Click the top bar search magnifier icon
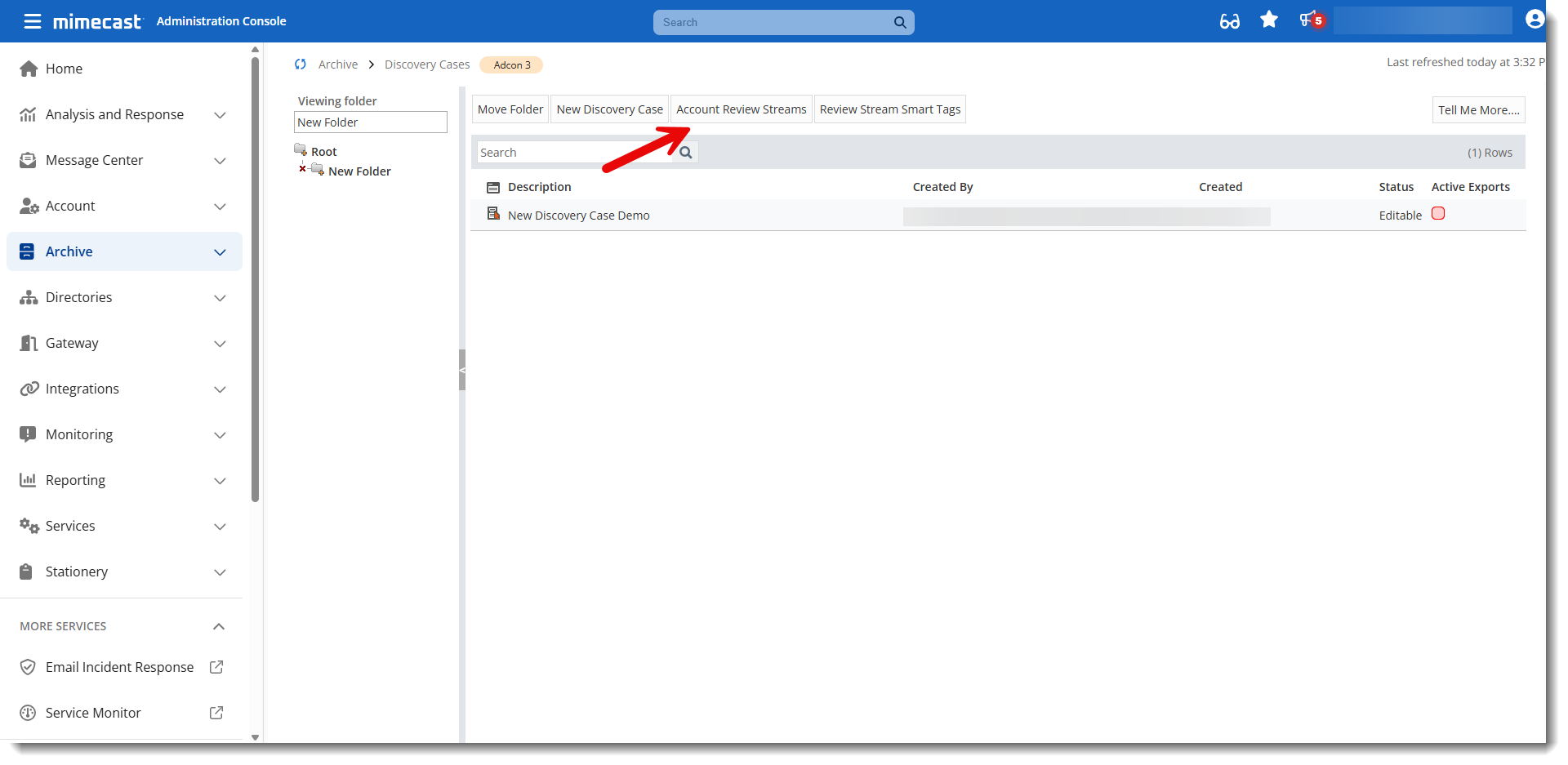The image size is (1568, 765). 899,23
